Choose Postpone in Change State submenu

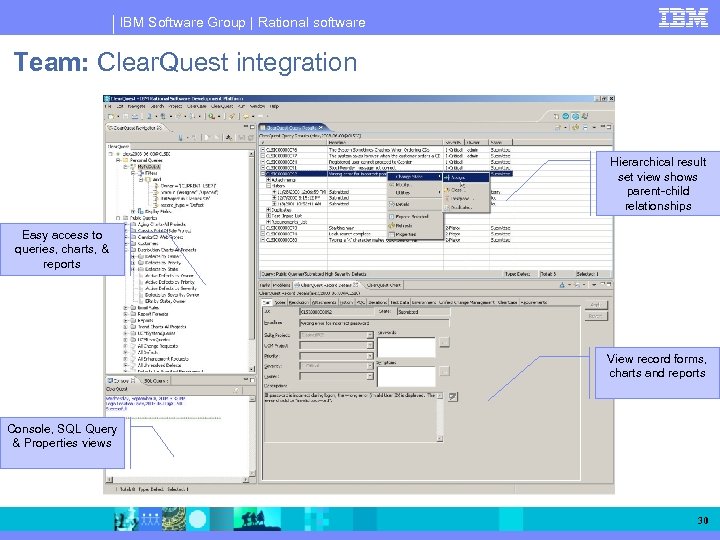tap(466, 198)
